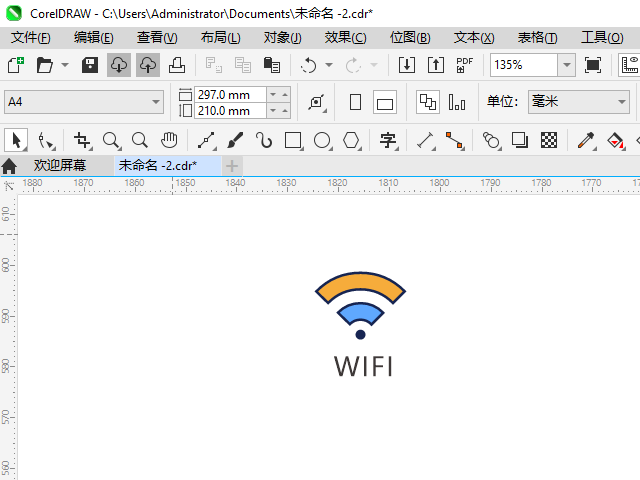Open the undo history dropdown arrow
The image size is (640, 480).
click(329, 65)
